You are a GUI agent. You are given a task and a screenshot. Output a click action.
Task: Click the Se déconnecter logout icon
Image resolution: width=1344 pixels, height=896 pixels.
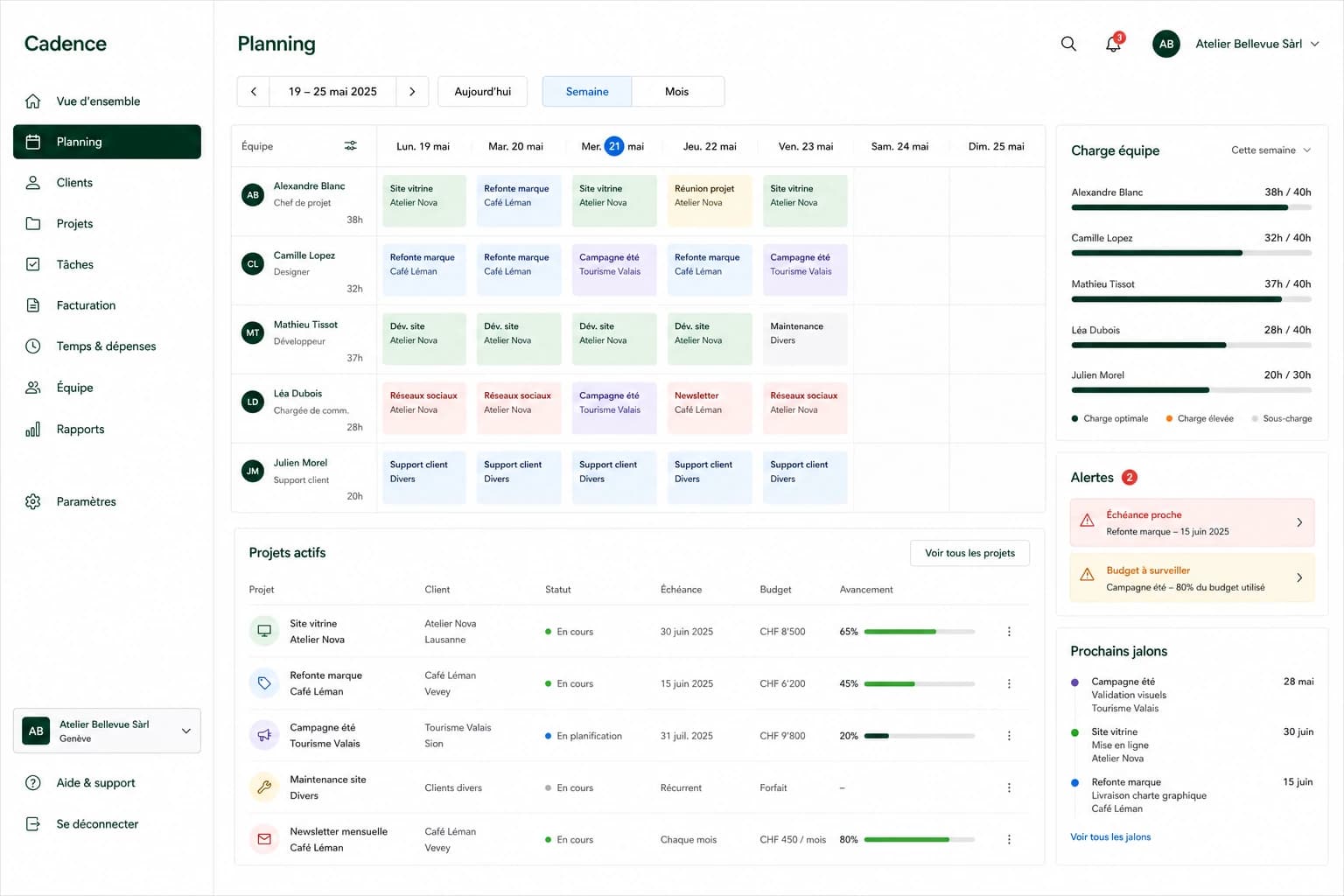[x=33, y=824]
